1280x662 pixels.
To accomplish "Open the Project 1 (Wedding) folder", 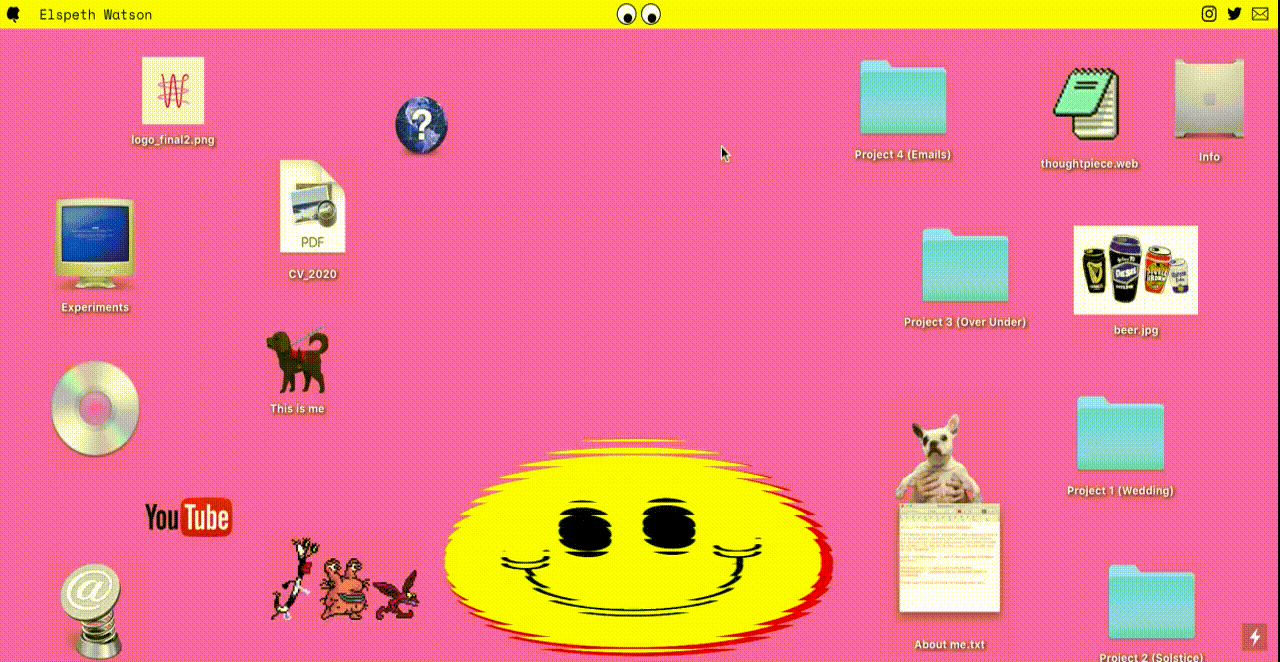I will [x=1120, y=432].
